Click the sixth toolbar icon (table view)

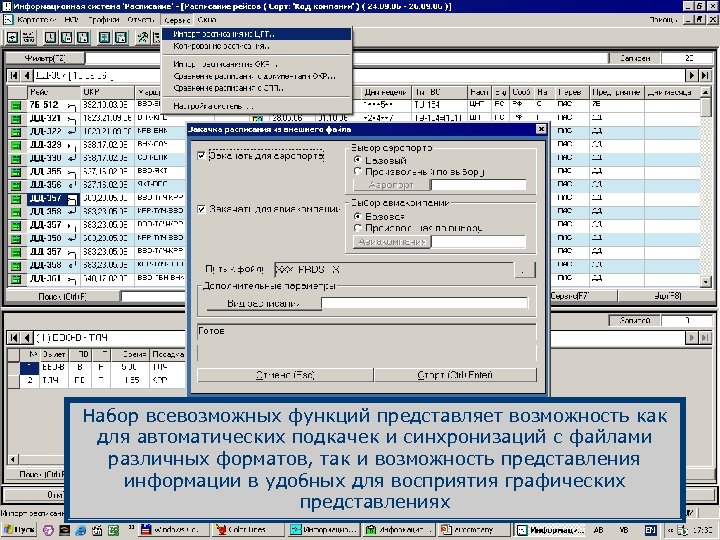tap(105, 37)
